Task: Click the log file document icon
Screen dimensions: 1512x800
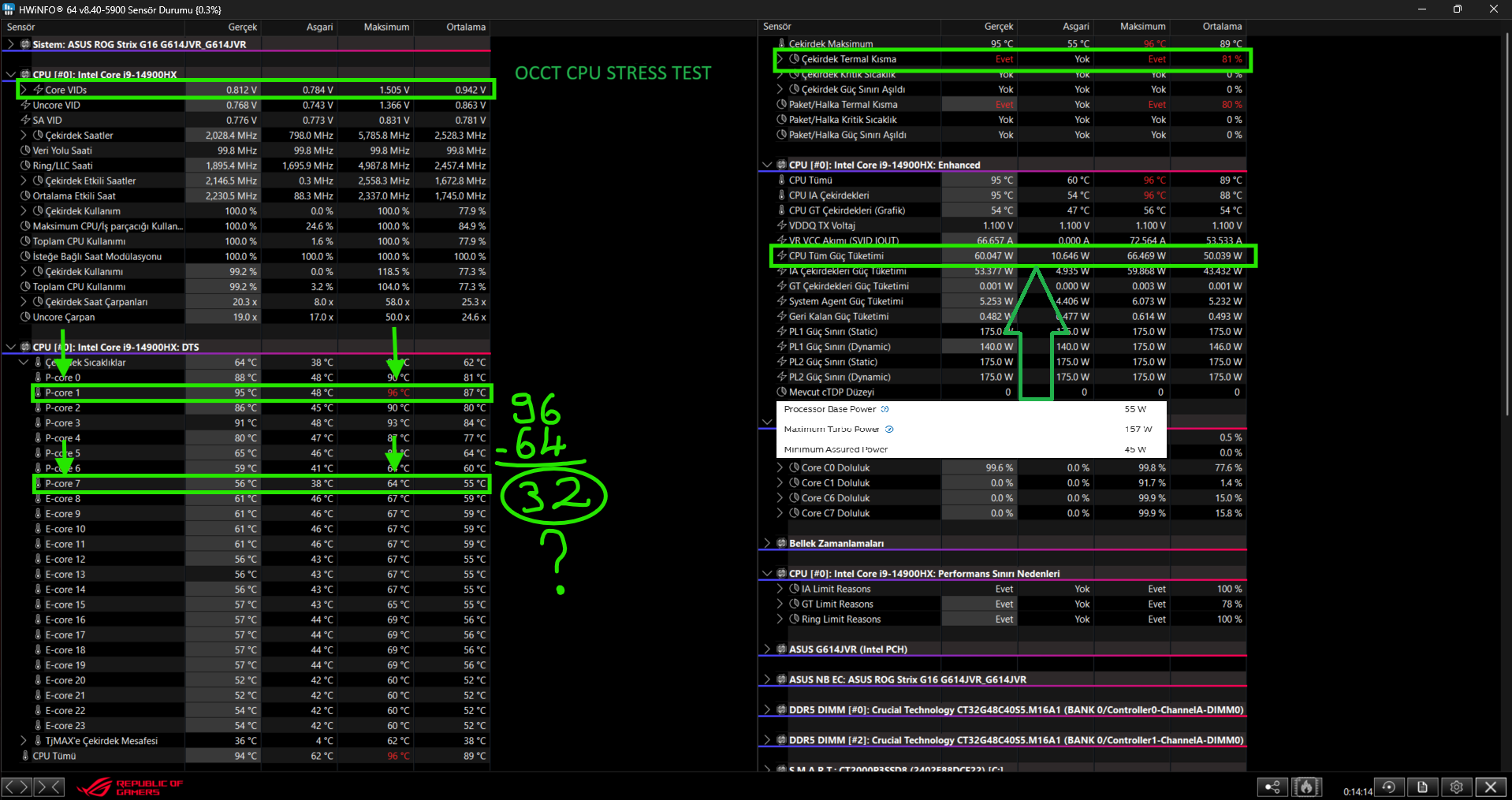Action: (1423, 787)
